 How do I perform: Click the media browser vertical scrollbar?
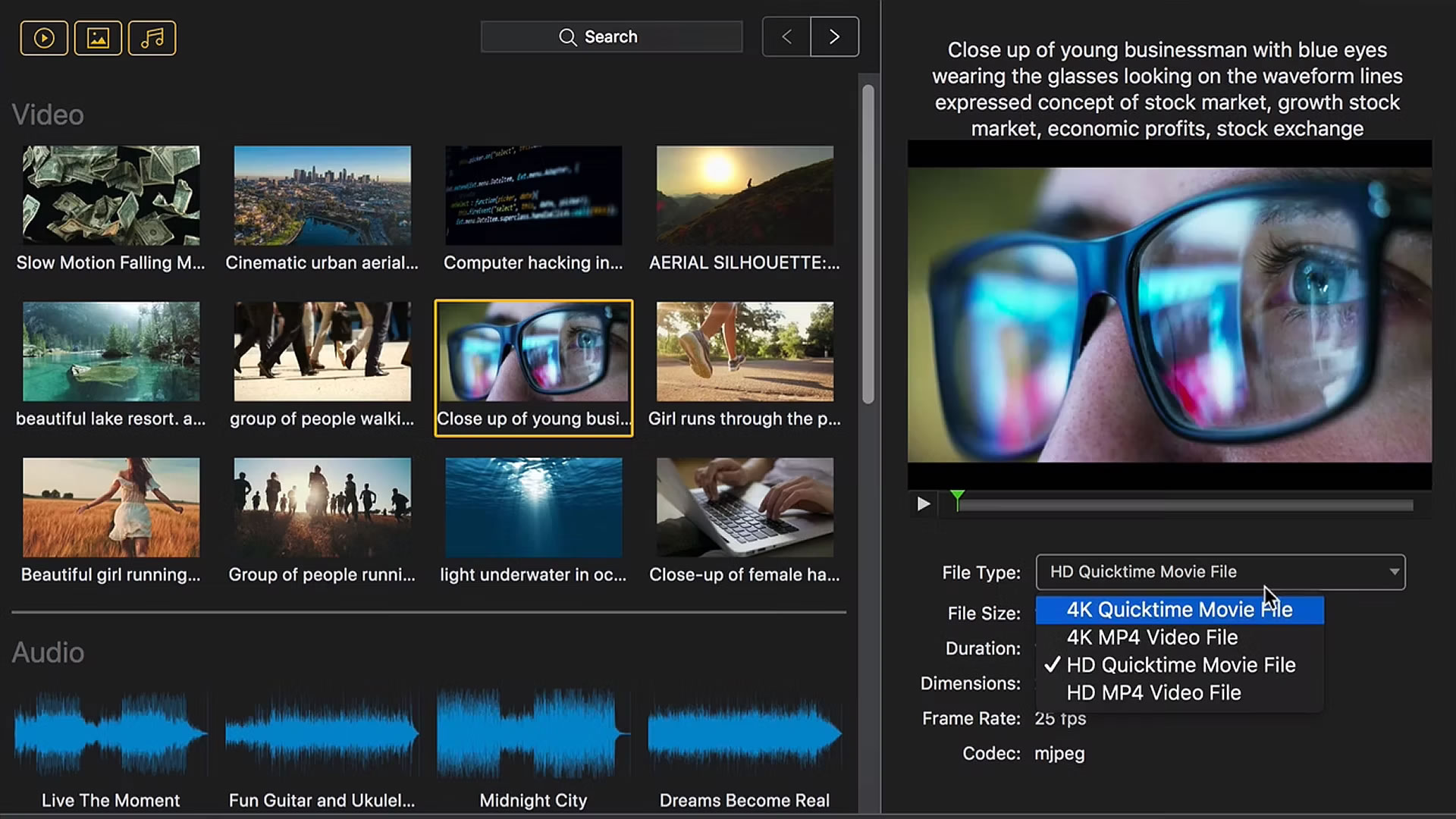[868, 244]
